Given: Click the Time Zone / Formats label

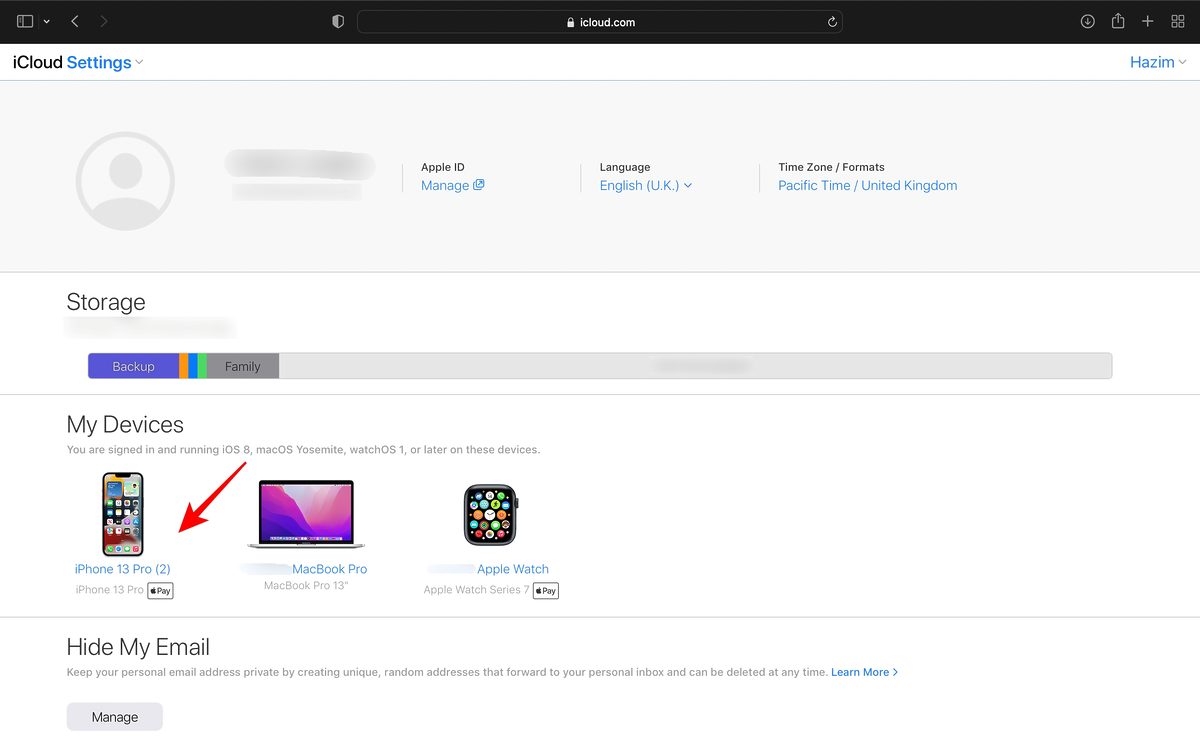Looking at the screenshot, I should point(831,167).
